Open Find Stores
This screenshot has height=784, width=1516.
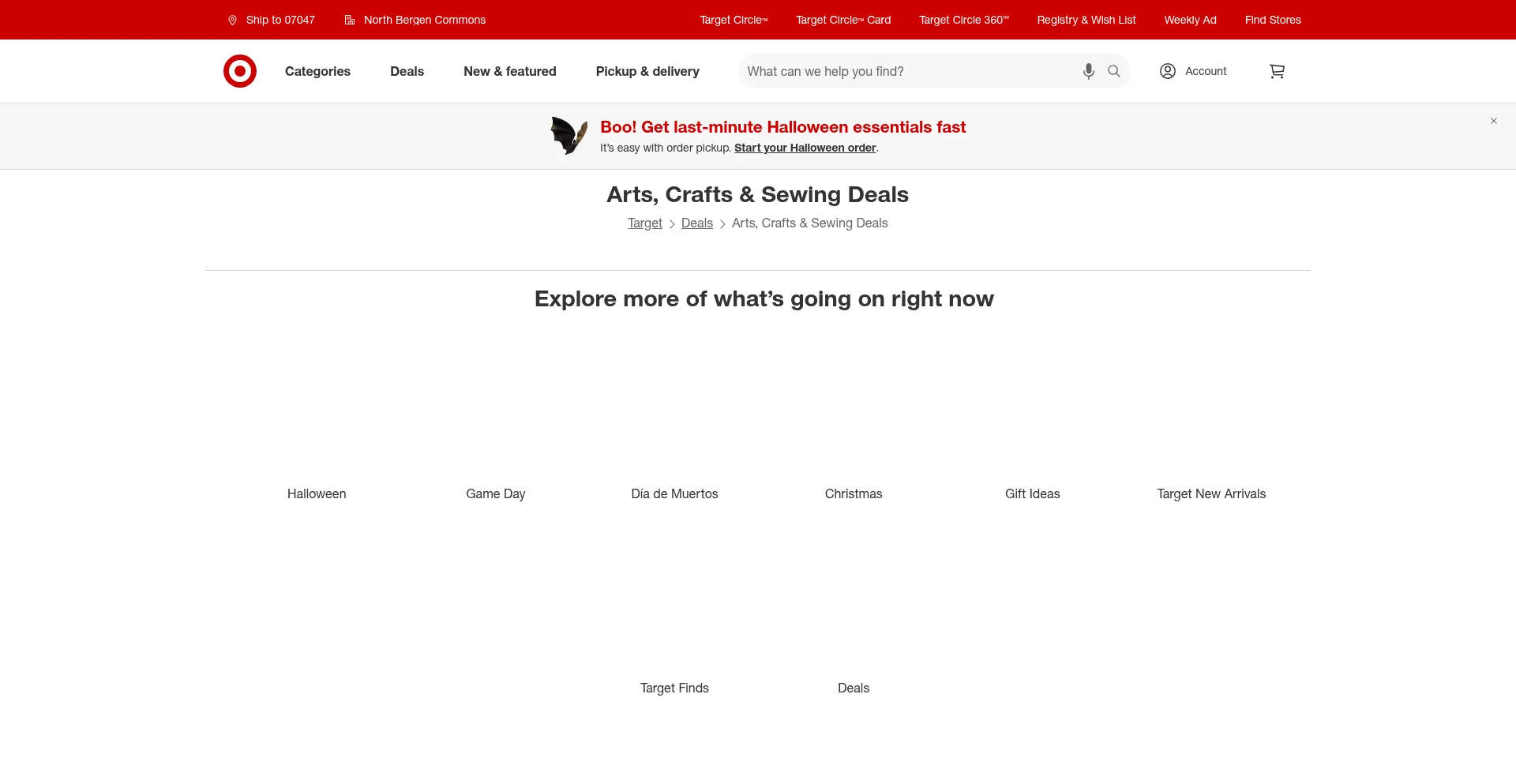1273,20
